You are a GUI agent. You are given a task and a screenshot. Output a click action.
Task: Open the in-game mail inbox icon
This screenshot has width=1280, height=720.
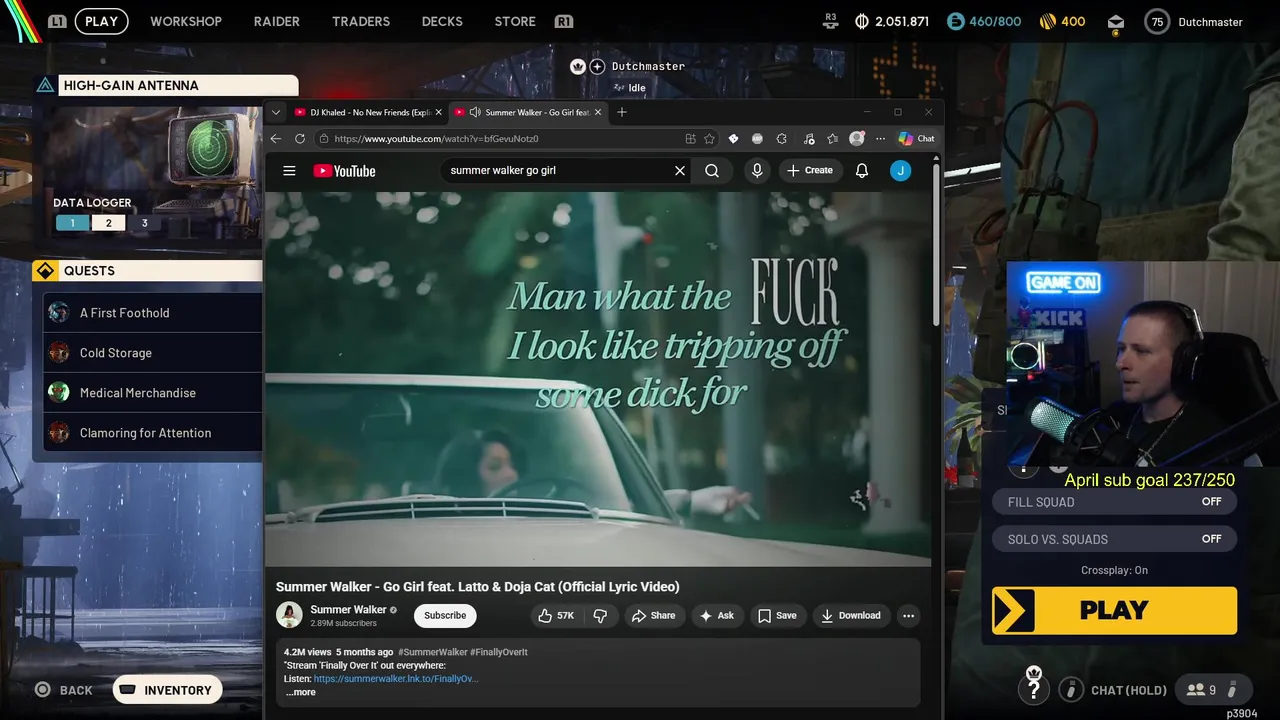1116,22
